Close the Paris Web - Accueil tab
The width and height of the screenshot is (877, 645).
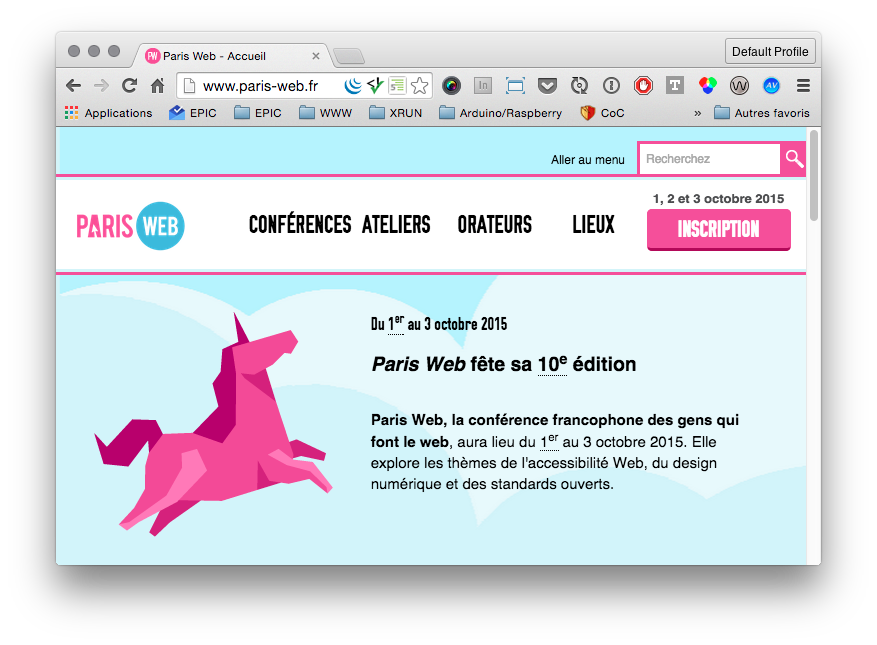click(315, 56)
